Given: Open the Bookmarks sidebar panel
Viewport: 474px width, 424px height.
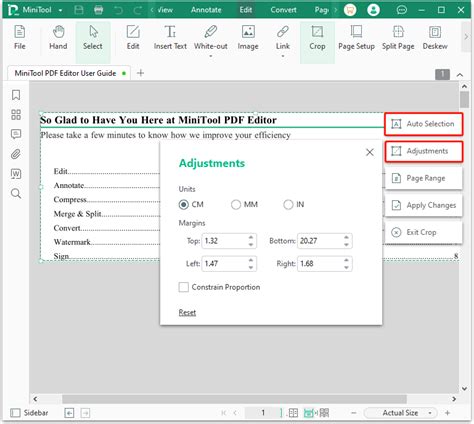Looking at the screenshot, I should 16,95.
